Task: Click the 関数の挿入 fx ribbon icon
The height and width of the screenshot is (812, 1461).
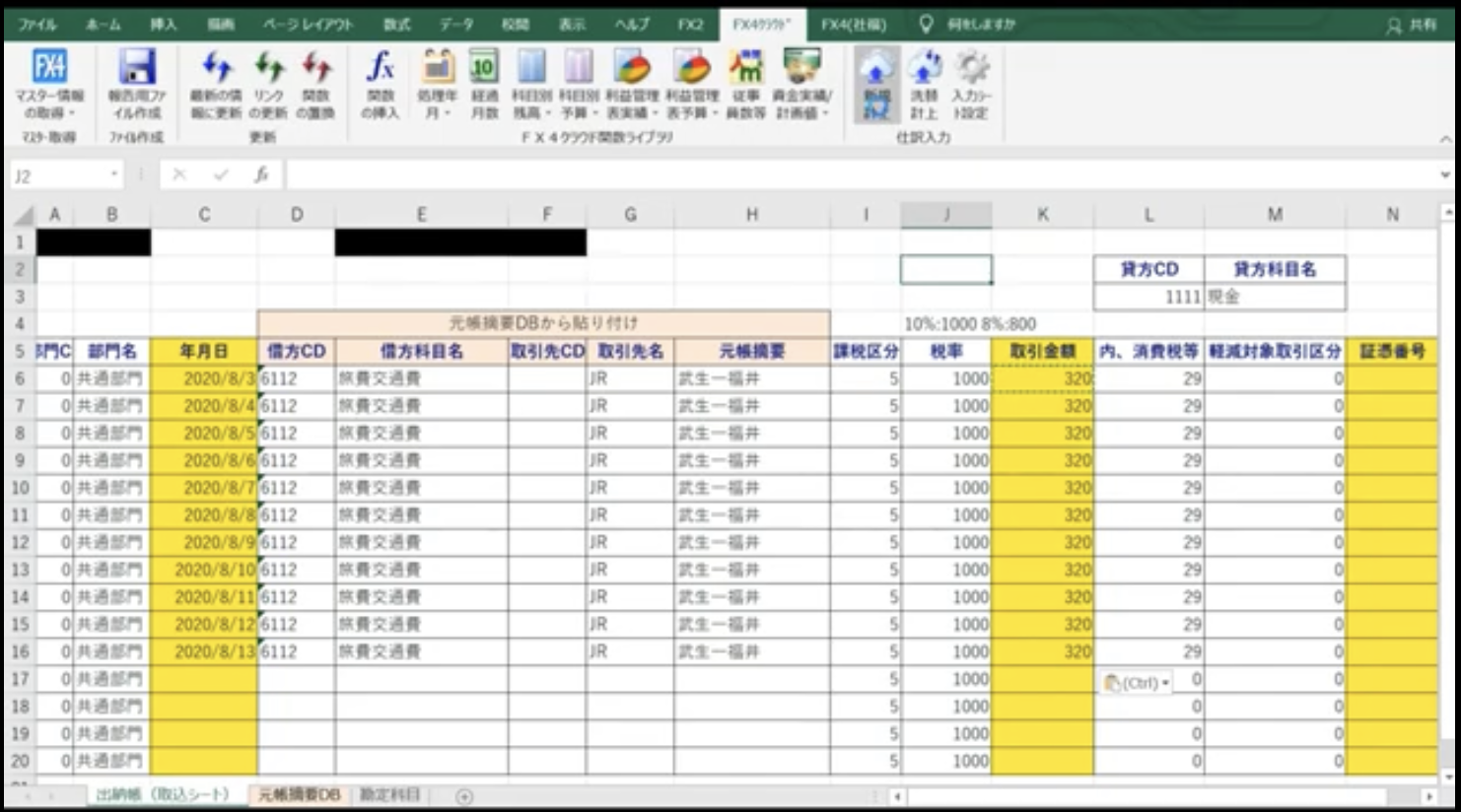Action: (381, 67)
